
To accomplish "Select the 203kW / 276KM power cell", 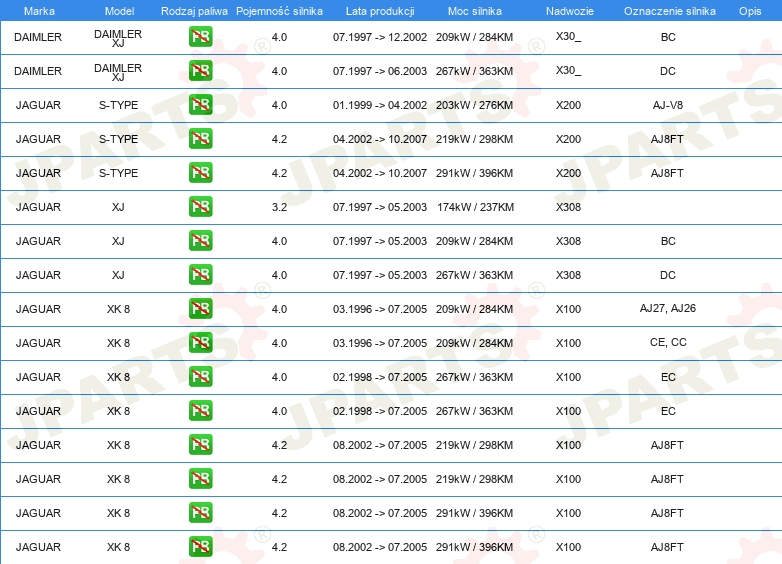I will (474, 105).
